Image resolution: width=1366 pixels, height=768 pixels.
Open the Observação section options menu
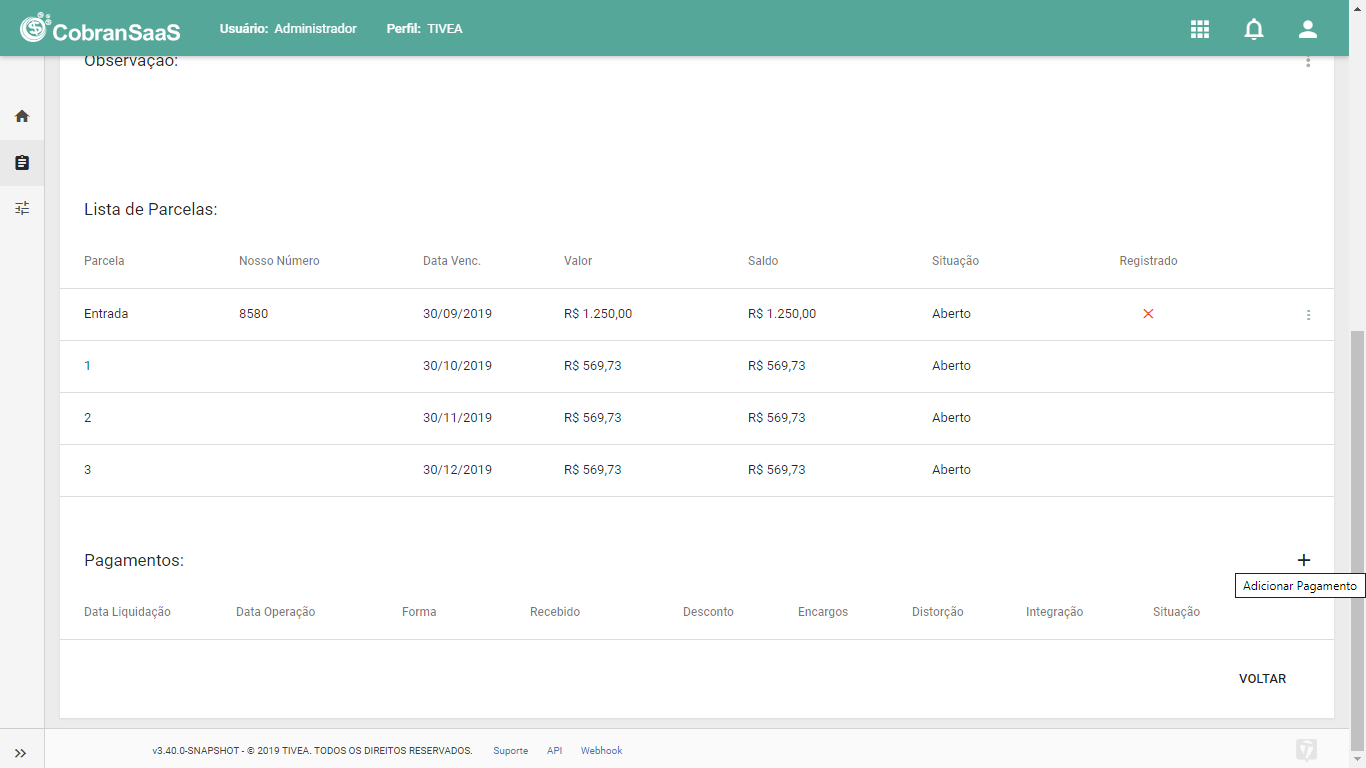tap(1308, 62)
